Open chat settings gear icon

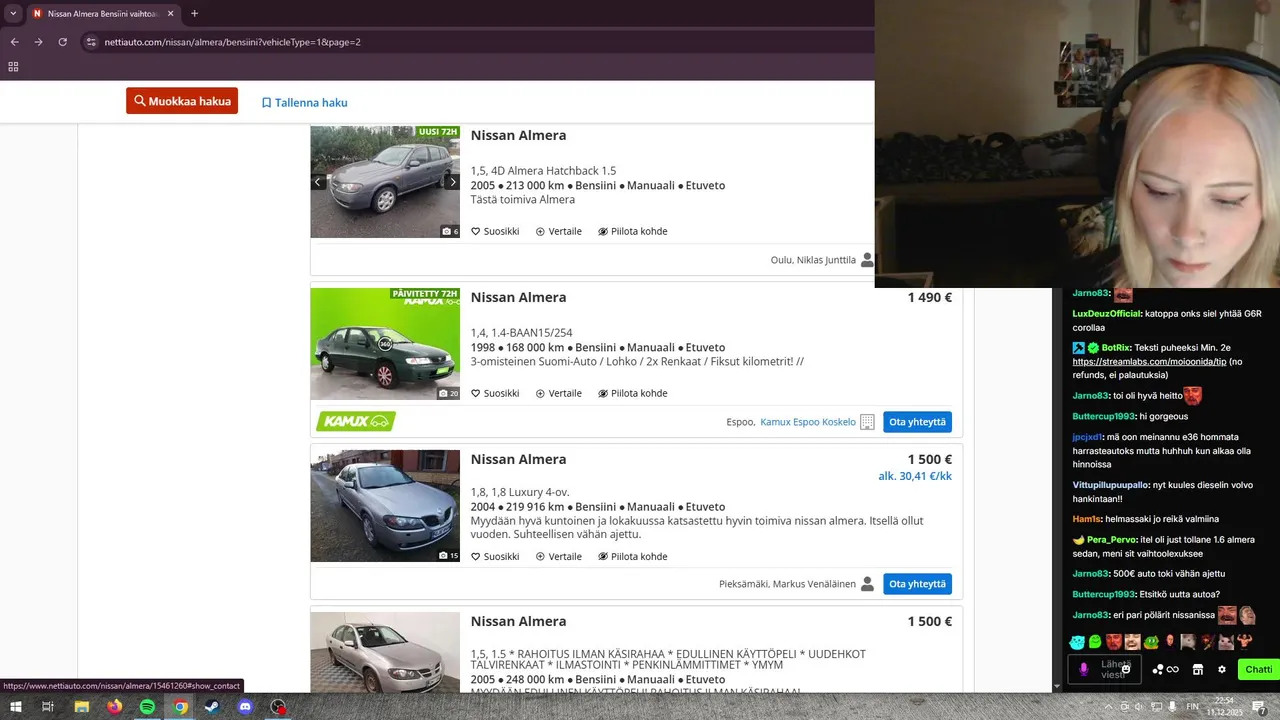tap(1222, 669)
